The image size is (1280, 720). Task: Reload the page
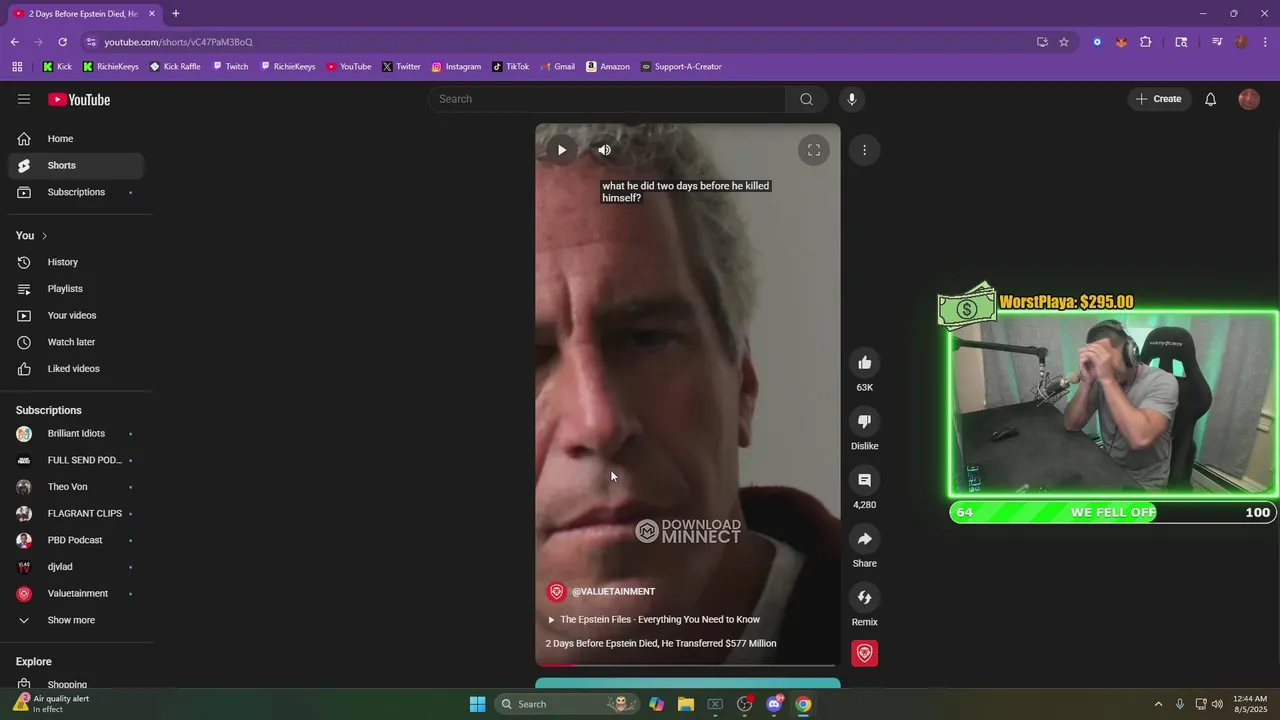62,42
